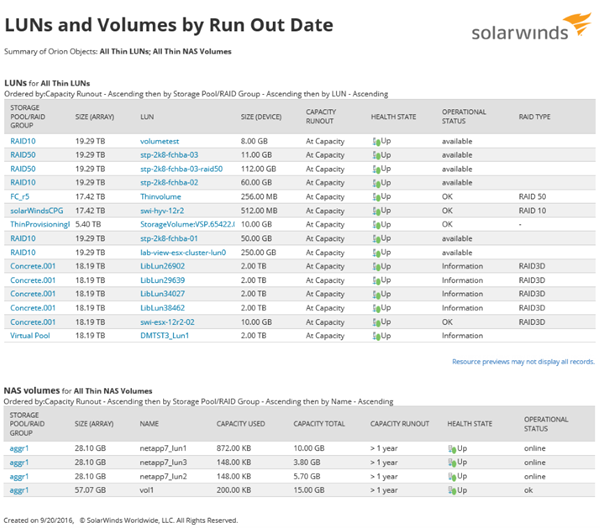This screenshot has width=600, height=529.
Task: Click the Up health icon for DMTST3_Lun1
Action: click(x=376, y=337)
